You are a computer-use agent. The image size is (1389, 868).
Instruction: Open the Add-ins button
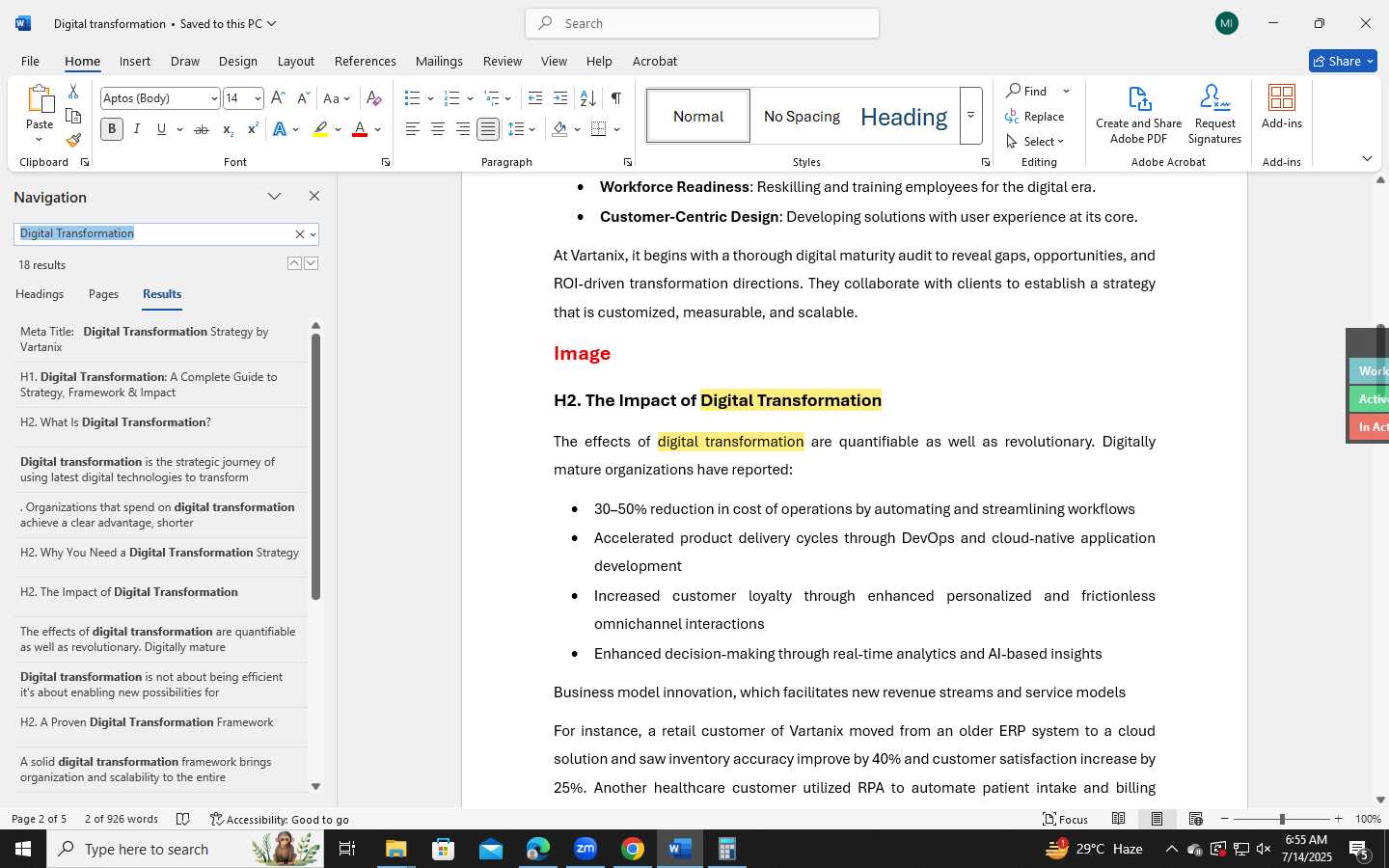click(x=1282, y=107)
